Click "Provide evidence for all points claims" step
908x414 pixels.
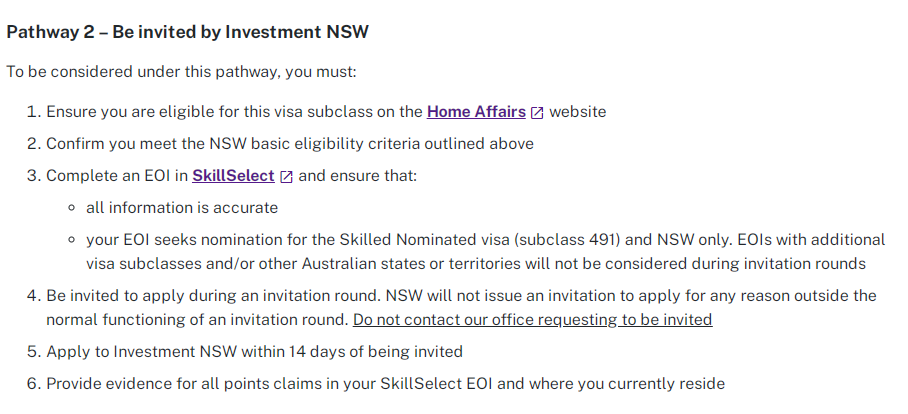pyautogui.click(x=200, y=384)
